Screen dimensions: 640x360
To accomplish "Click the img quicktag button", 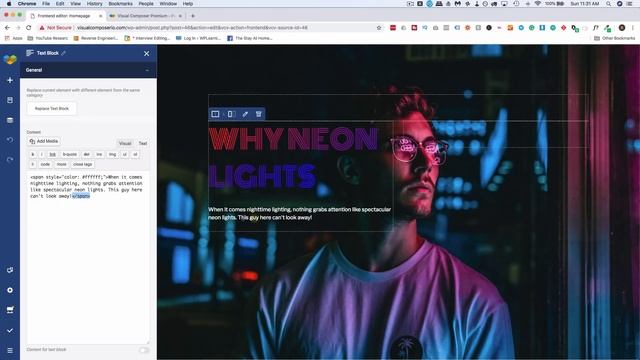I will [x=112, y=154].
